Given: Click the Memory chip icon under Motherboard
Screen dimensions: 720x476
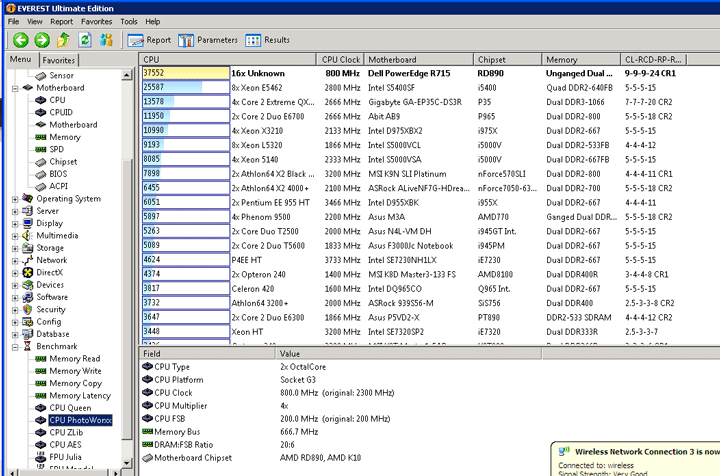Looking at the screenshot, I should pos(41,137).
